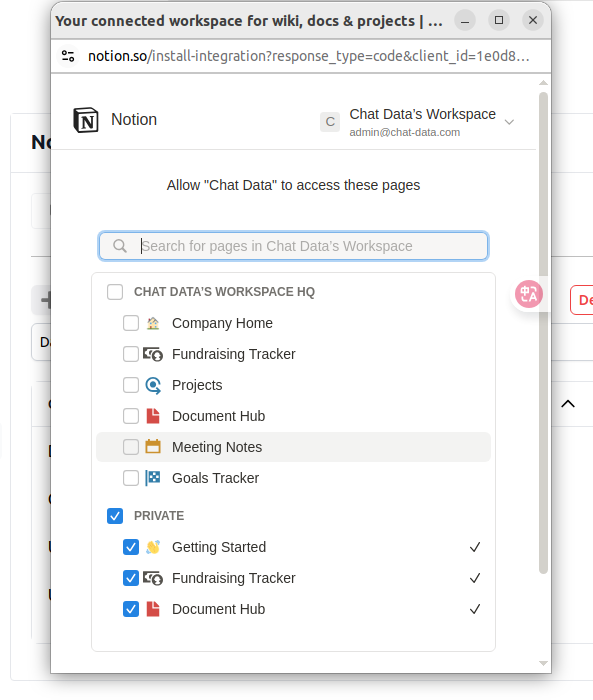The height and width of the screenshot is (700, 593).
Task: Open the workspace switcher chevron
Action: (509, 122)
